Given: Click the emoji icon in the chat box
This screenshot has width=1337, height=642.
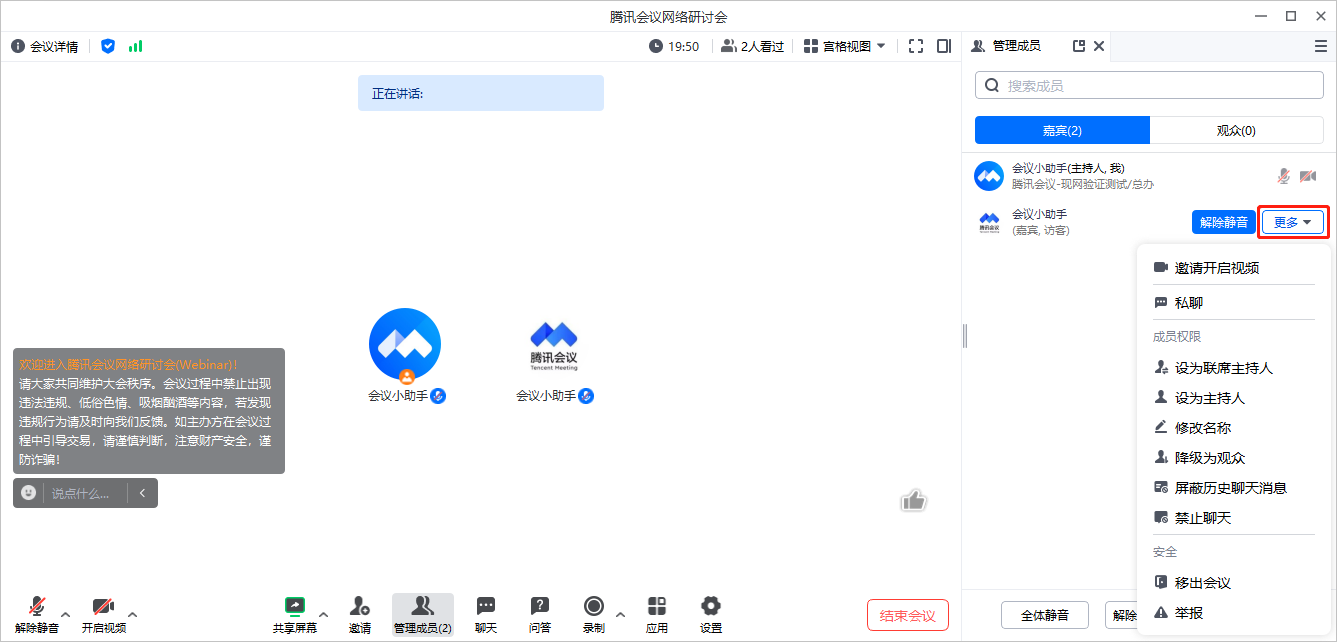Looking at the screenshot, I should 29,493.
